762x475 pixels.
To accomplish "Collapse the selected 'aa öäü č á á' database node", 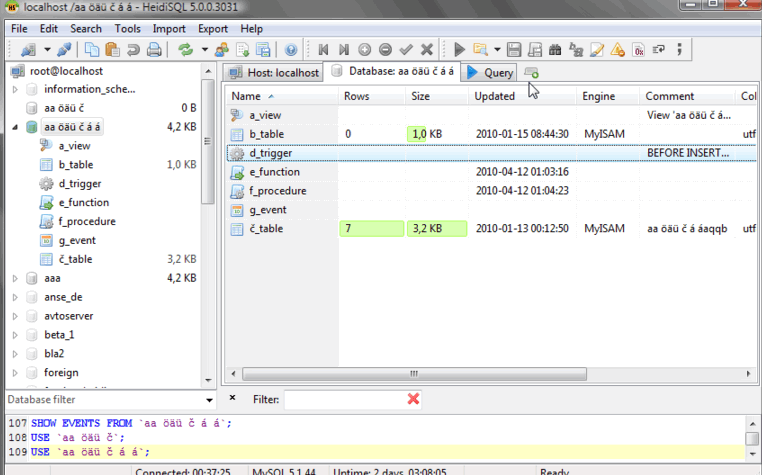I will [x=15, y=127].
